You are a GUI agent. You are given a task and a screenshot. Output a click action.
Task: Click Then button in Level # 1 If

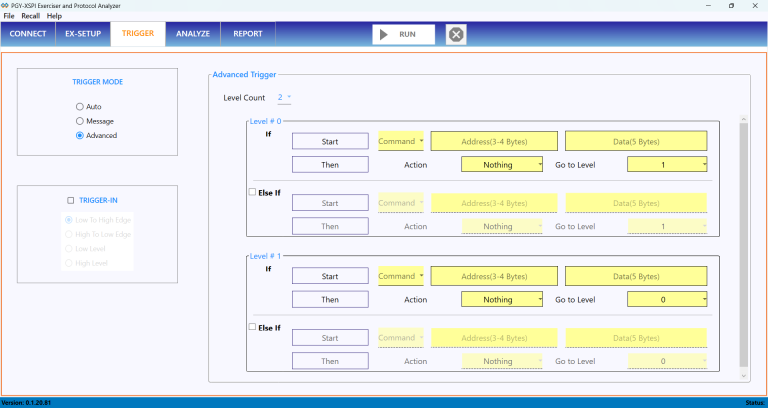pos(330,299)
